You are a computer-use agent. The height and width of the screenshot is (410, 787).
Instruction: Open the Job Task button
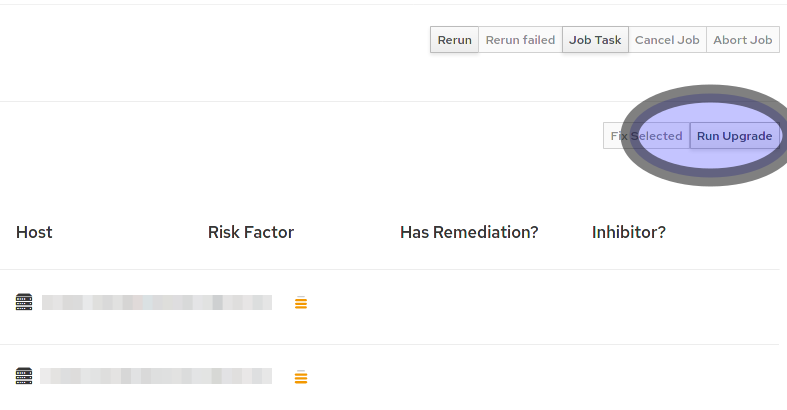595,40
